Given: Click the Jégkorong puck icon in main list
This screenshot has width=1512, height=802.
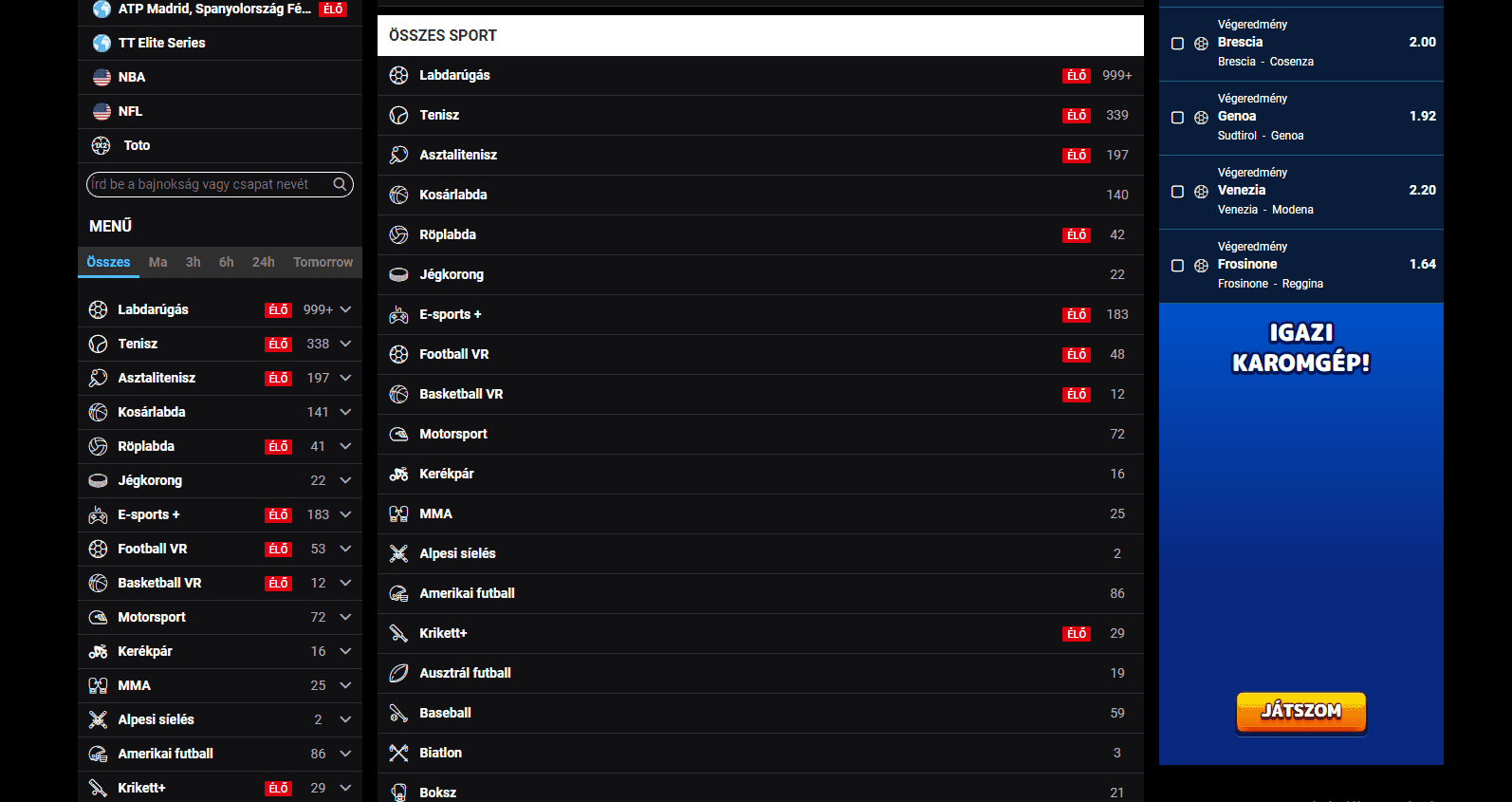Looking at the screenshot, I should pyautogui.click(x=398, y=274).
